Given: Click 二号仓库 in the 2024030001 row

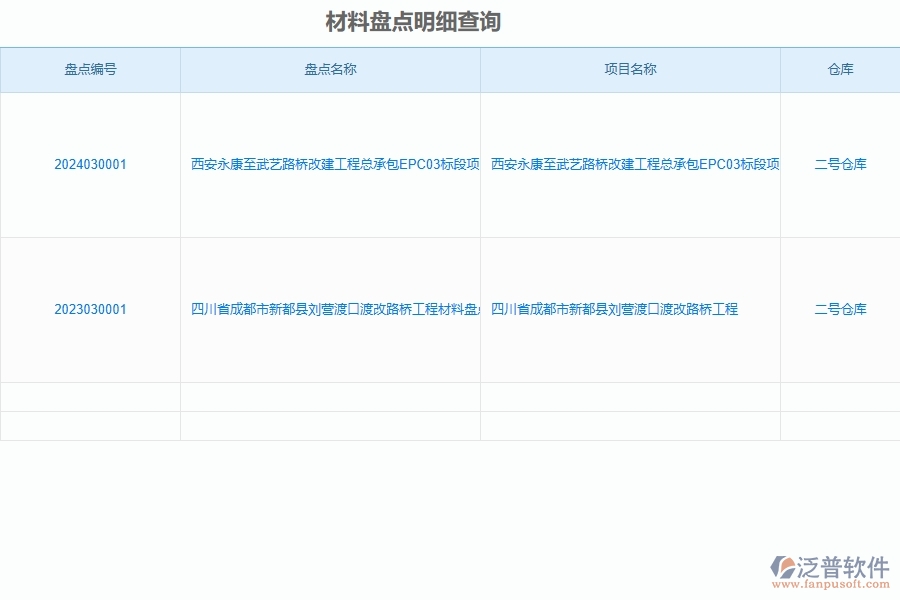Looking at the screenshot, I should (840, 165).
